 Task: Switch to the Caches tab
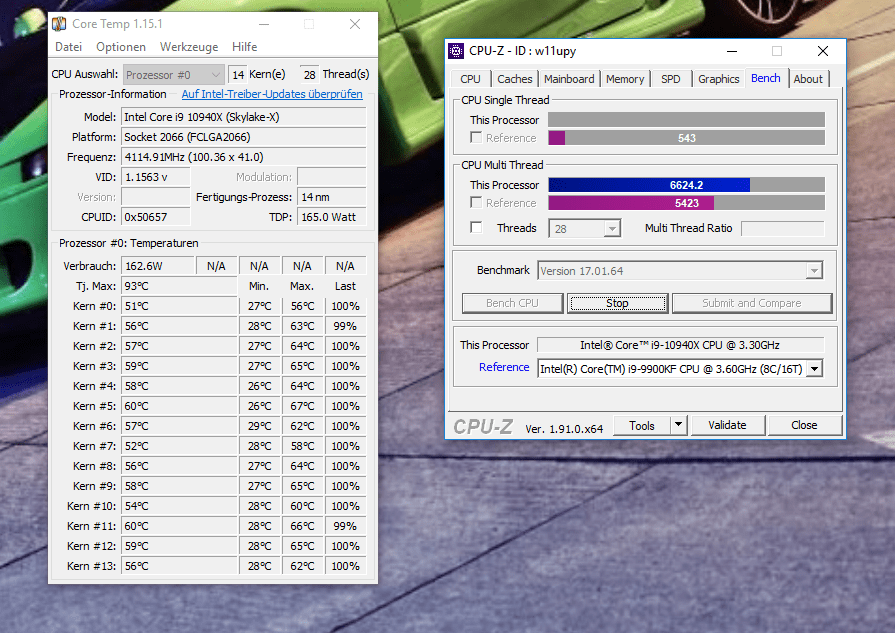tap(514, 79)
